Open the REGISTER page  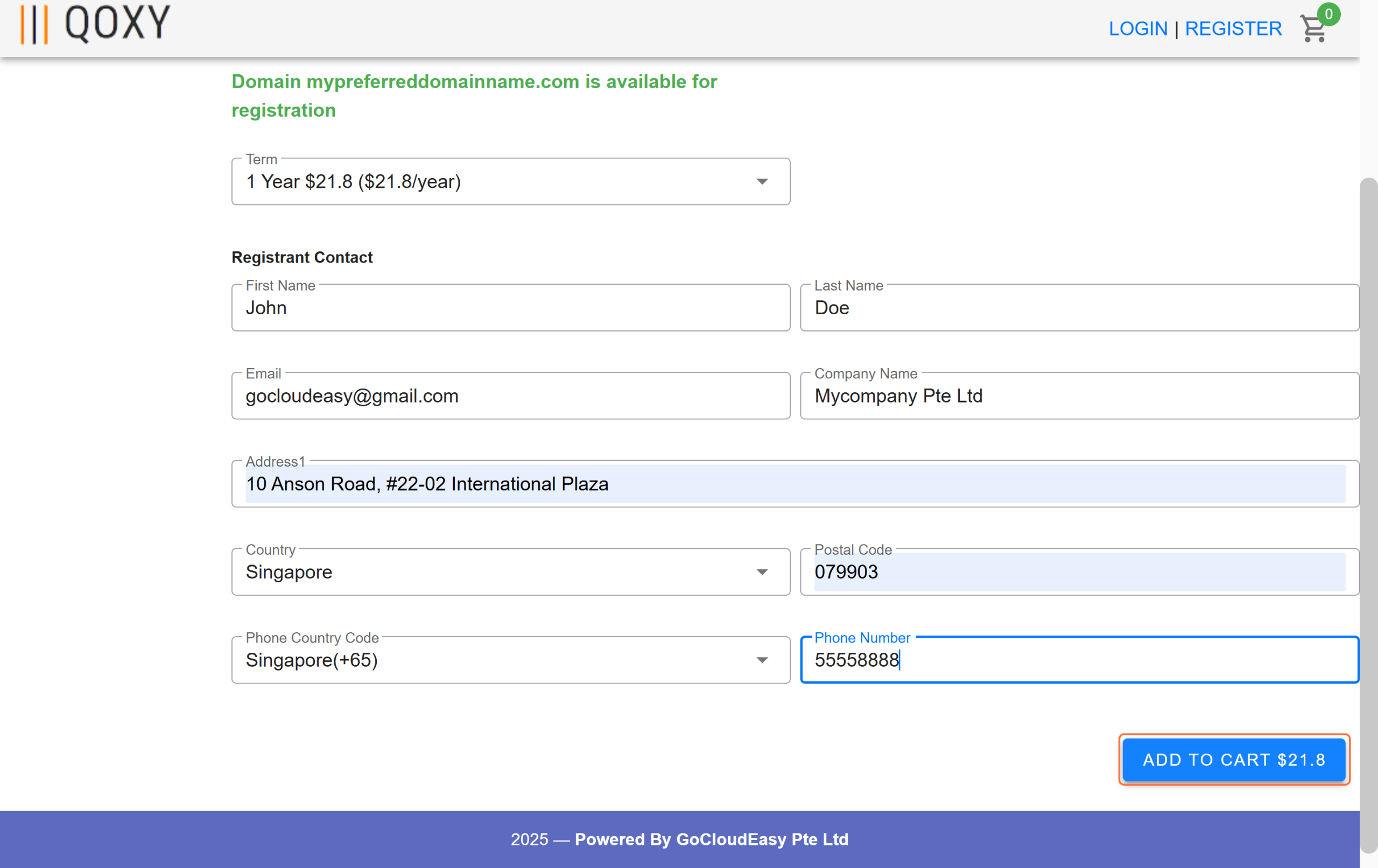tap(1234, 28)
